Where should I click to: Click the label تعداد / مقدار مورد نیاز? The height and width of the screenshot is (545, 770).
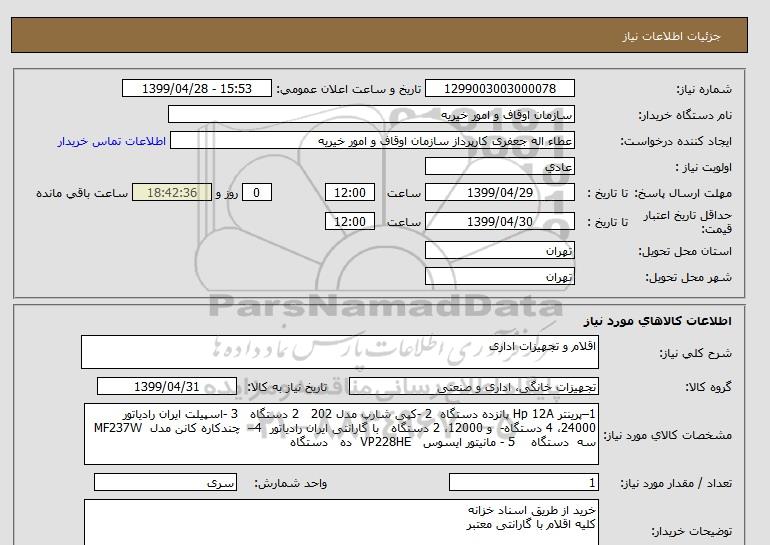click(x=676, y=483)
